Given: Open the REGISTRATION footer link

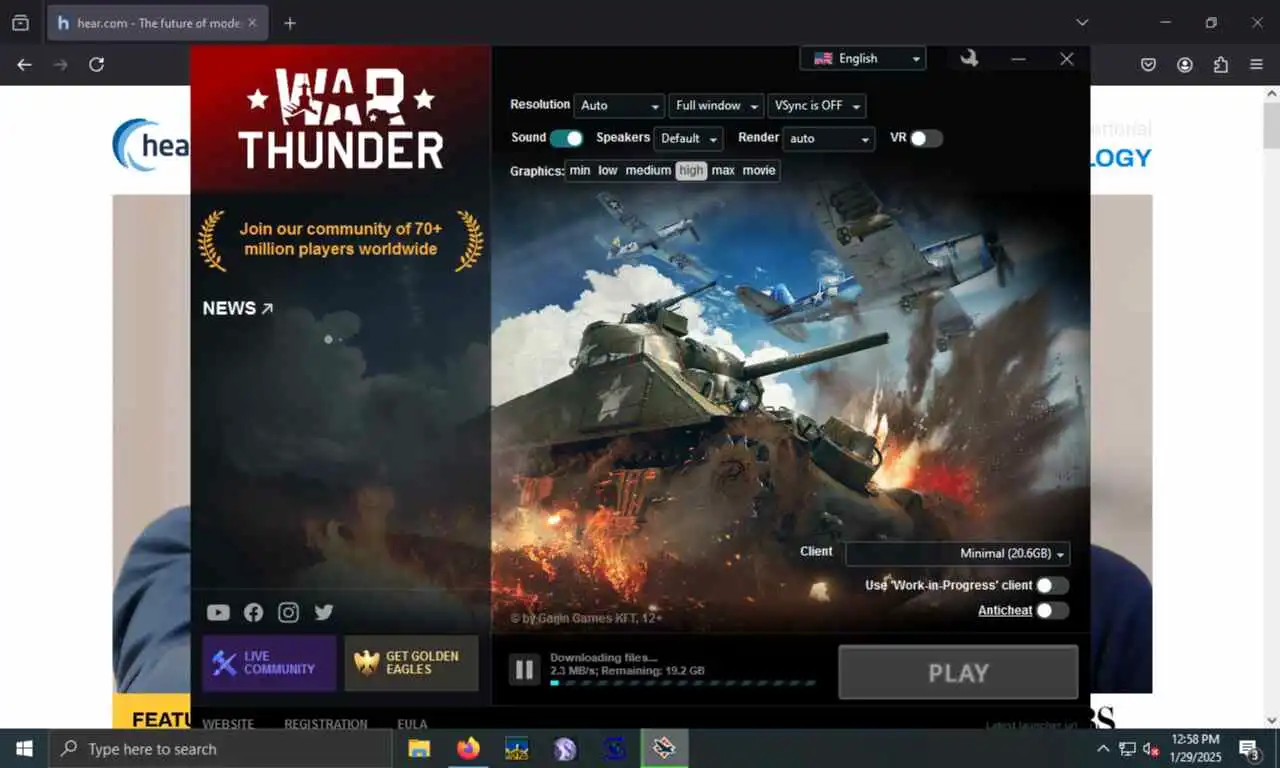Looking at the screenshot, I should 325,724.
